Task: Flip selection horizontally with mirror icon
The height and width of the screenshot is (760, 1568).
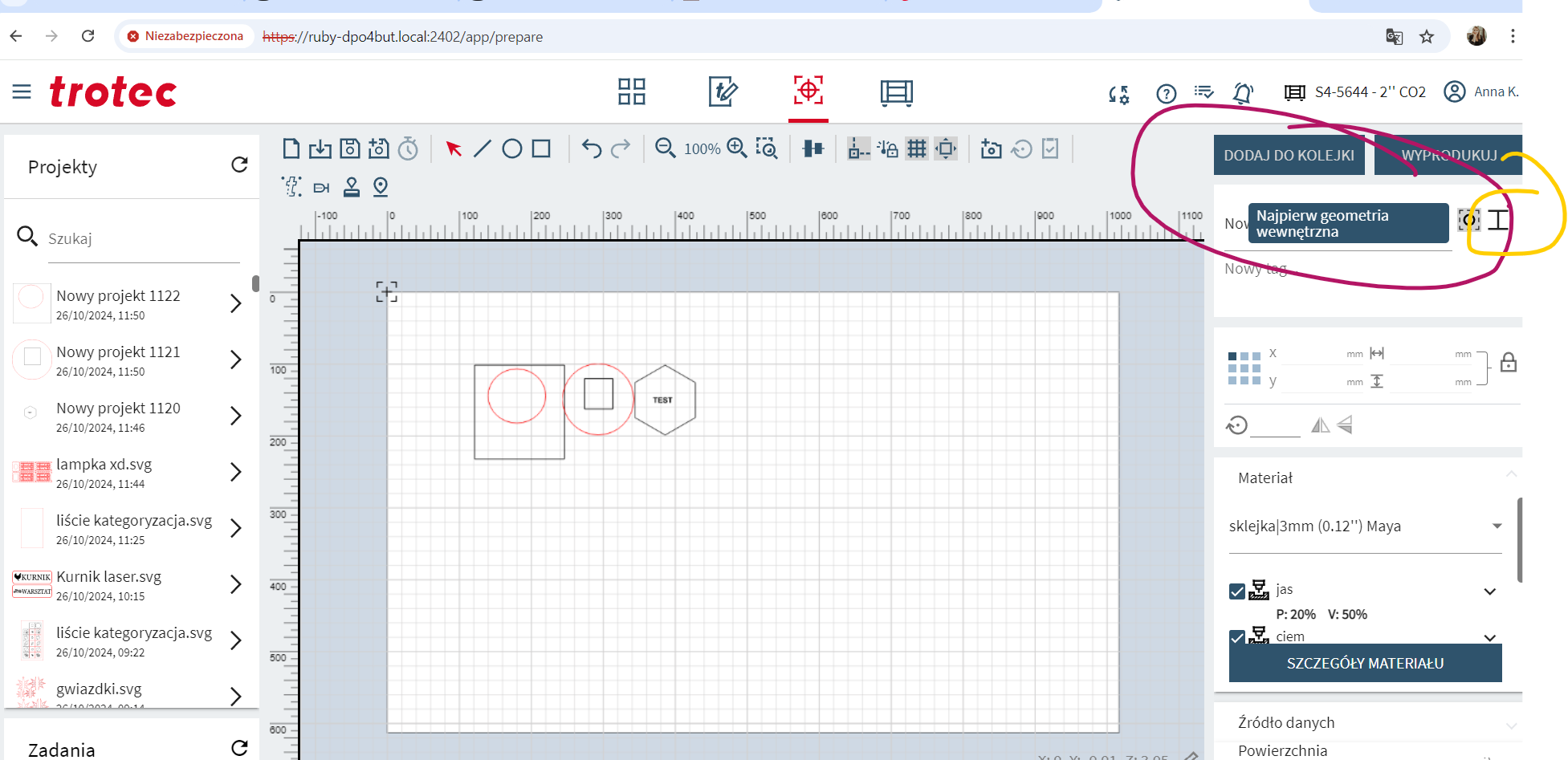Action: tap(1320, 425)
